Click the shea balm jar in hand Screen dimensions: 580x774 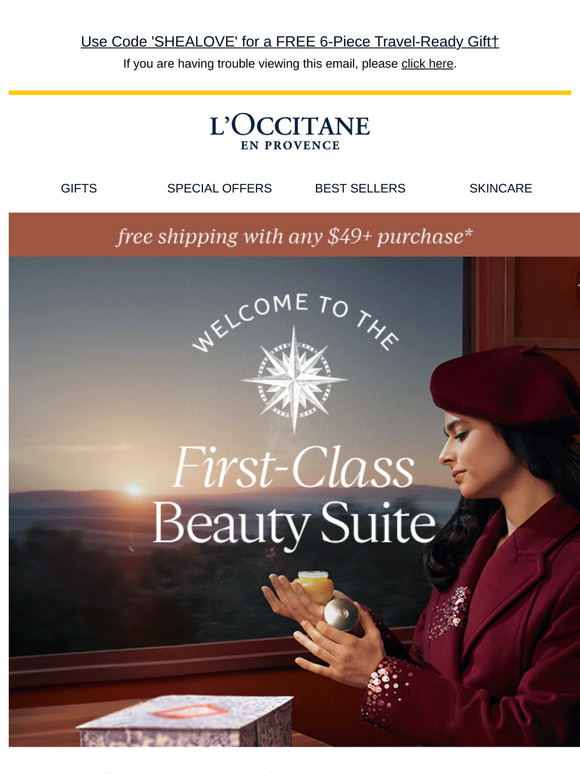(314, 586)
